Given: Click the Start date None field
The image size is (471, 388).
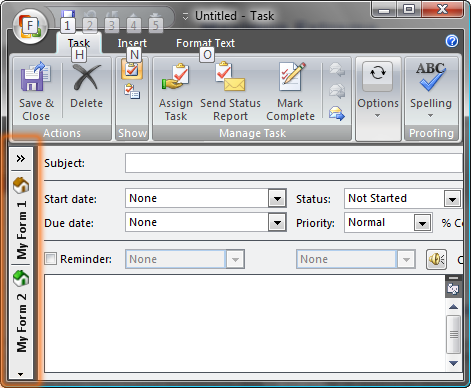Looking at the screenshot, I should click(x=197, y=198).
